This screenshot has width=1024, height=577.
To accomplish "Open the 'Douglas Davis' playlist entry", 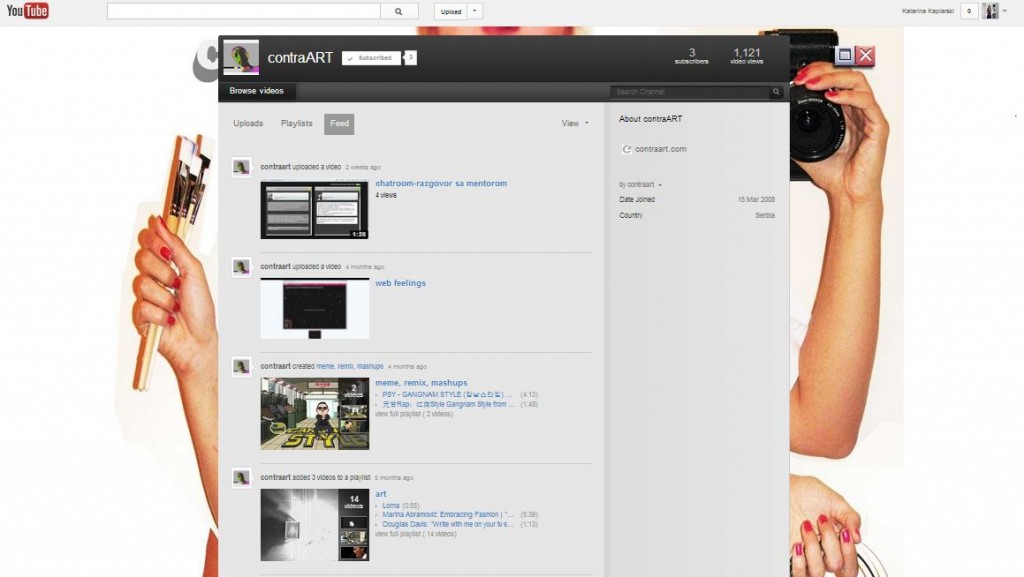I will [x=448, y=524].
